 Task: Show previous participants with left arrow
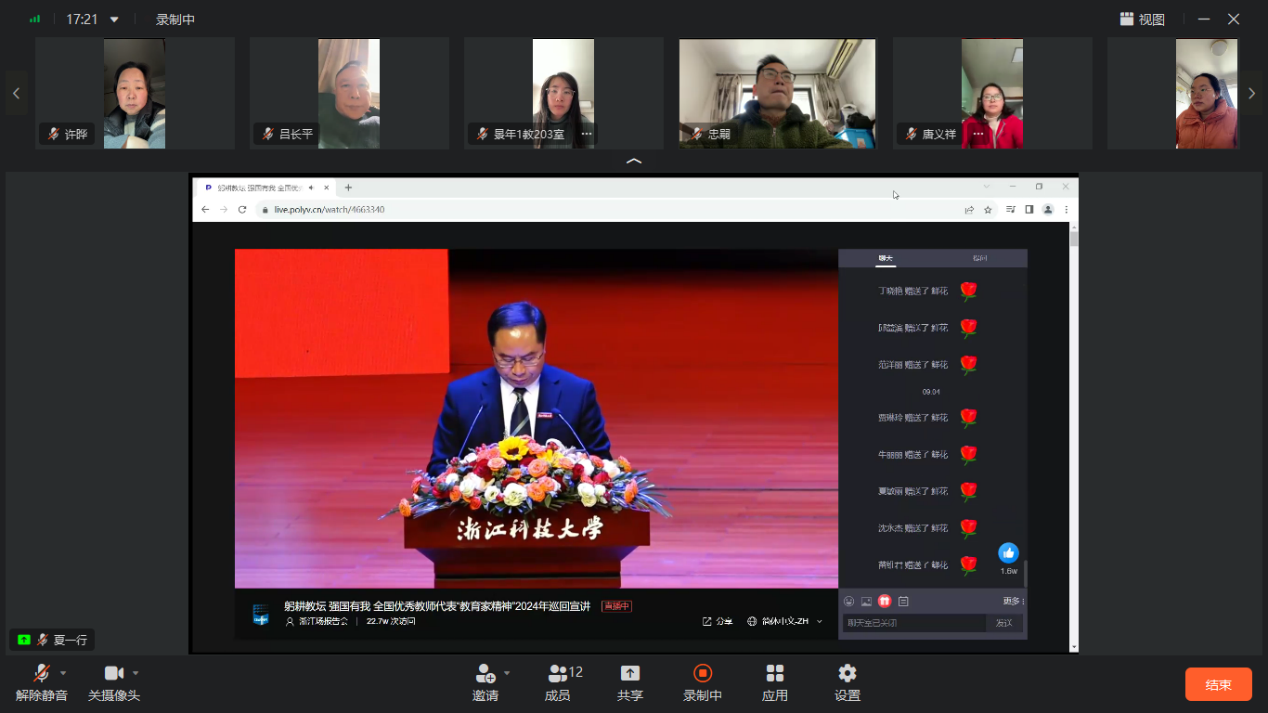[16, 93]
